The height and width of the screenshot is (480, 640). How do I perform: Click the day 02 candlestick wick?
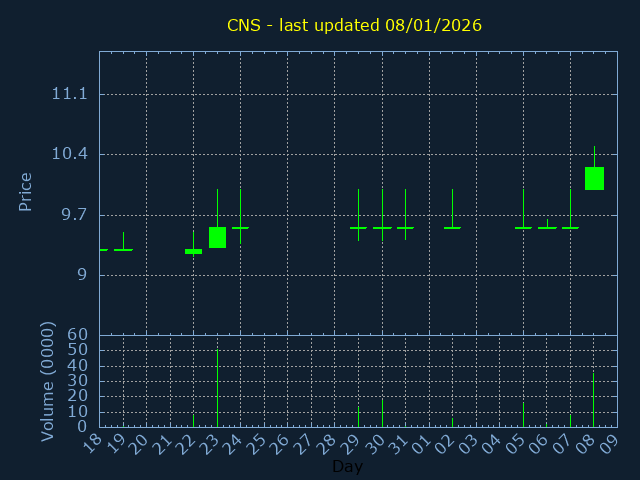(x=452, y=208)
